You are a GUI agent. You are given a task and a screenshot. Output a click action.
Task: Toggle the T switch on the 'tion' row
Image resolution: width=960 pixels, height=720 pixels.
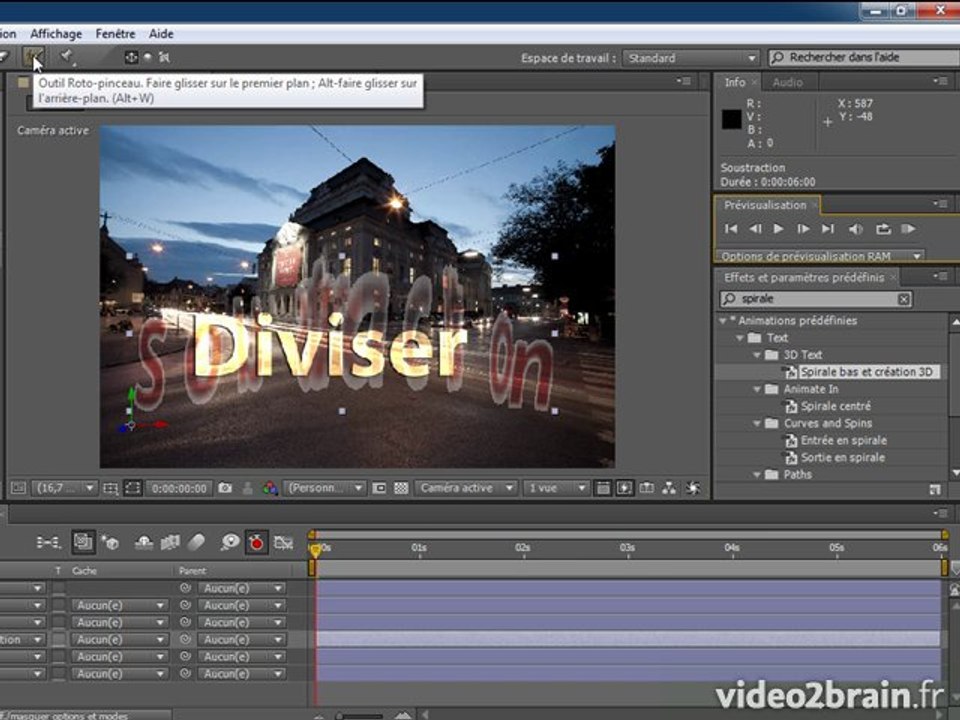point(58,639)
